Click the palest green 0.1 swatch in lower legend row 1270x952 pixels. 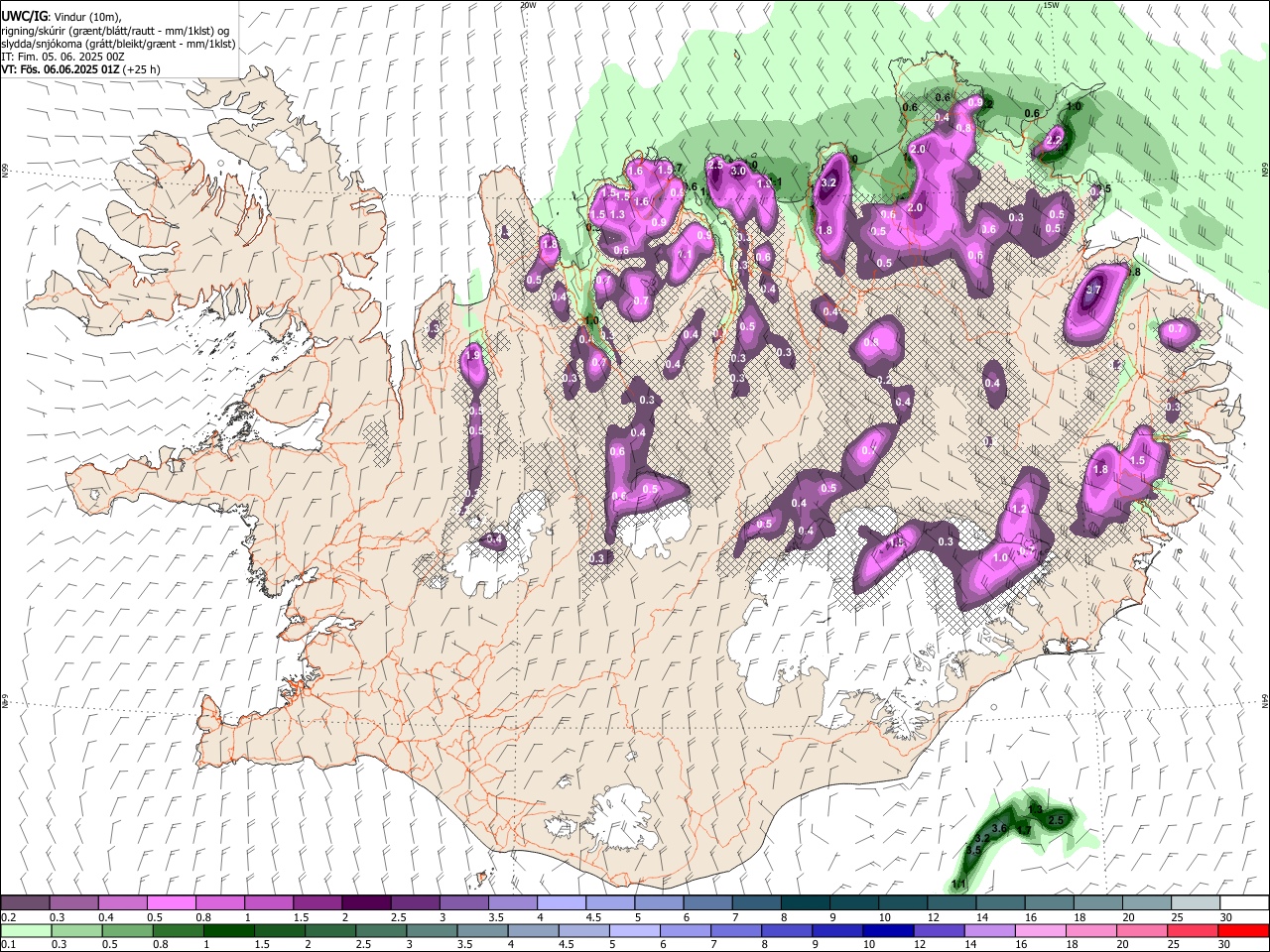(26, 931)
